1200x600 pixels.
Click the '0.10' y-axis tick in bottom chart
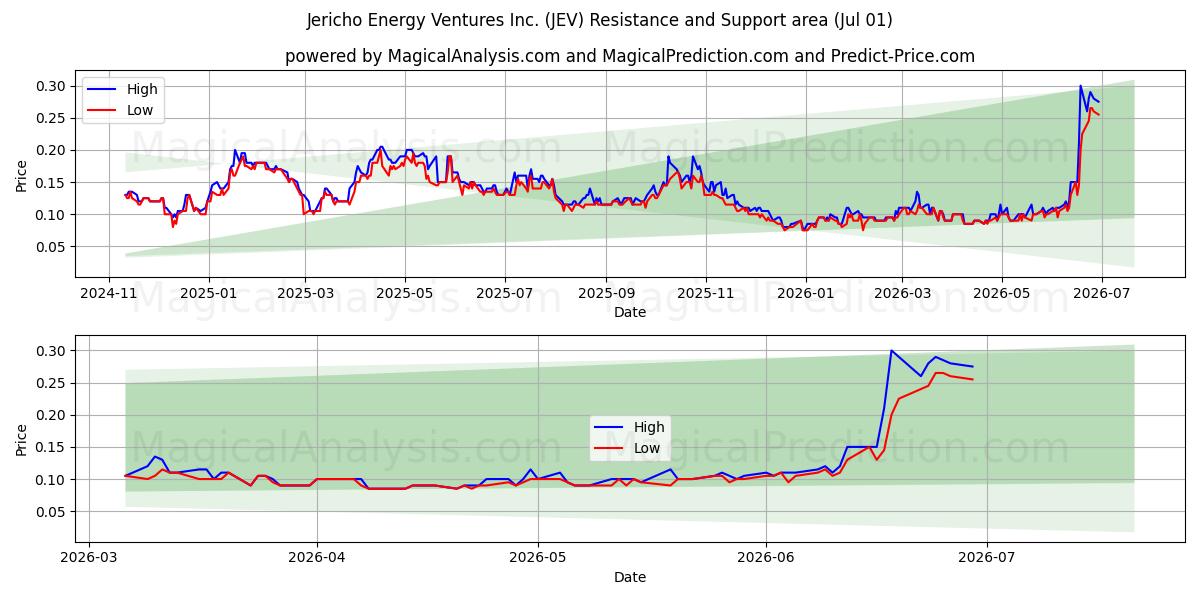click(x=51, y=480)
